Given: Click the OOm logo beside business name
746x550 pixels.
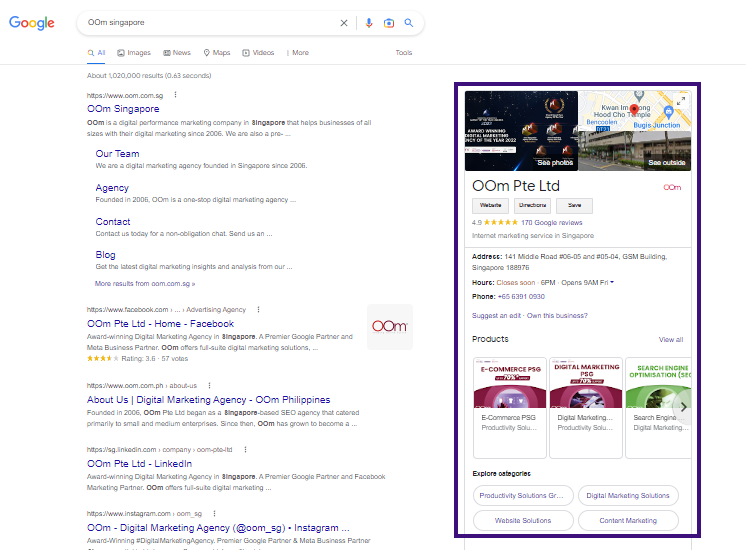Looking at the screenshot, I should (672, 187).
